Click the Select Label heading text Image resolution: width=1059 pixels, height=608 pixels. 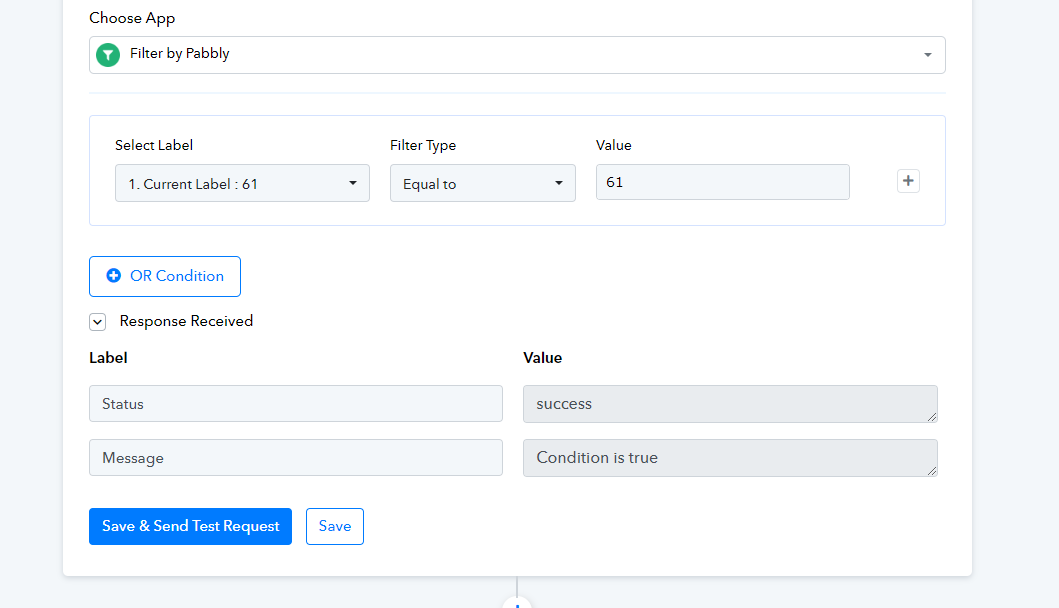(x=153, y=145)
